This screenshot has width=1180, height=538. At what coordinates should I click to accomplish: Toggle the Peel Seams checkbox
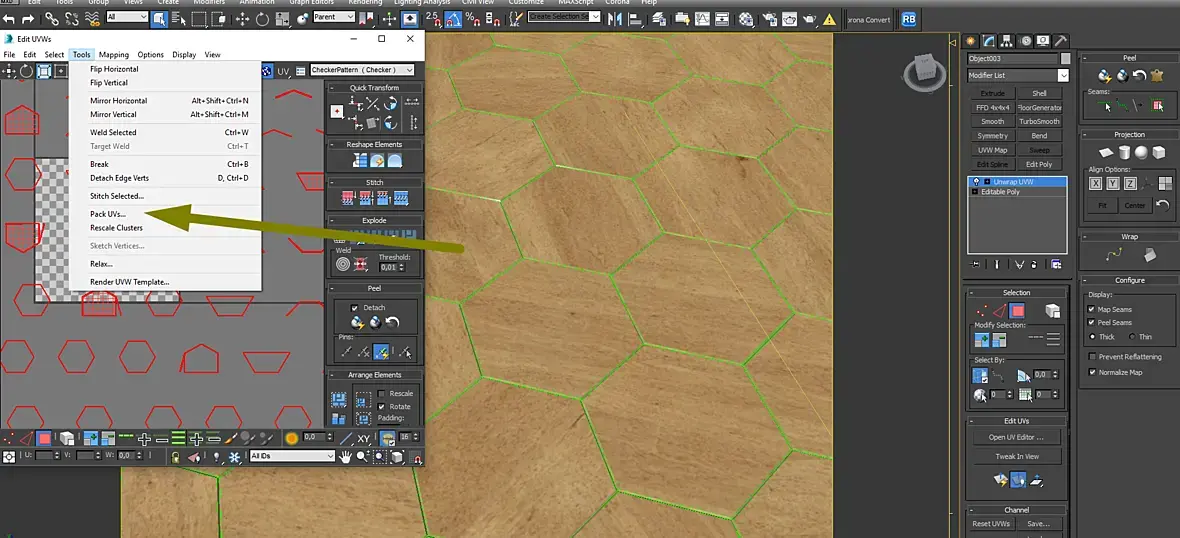pyautogui.click(x=1092, y=323)
